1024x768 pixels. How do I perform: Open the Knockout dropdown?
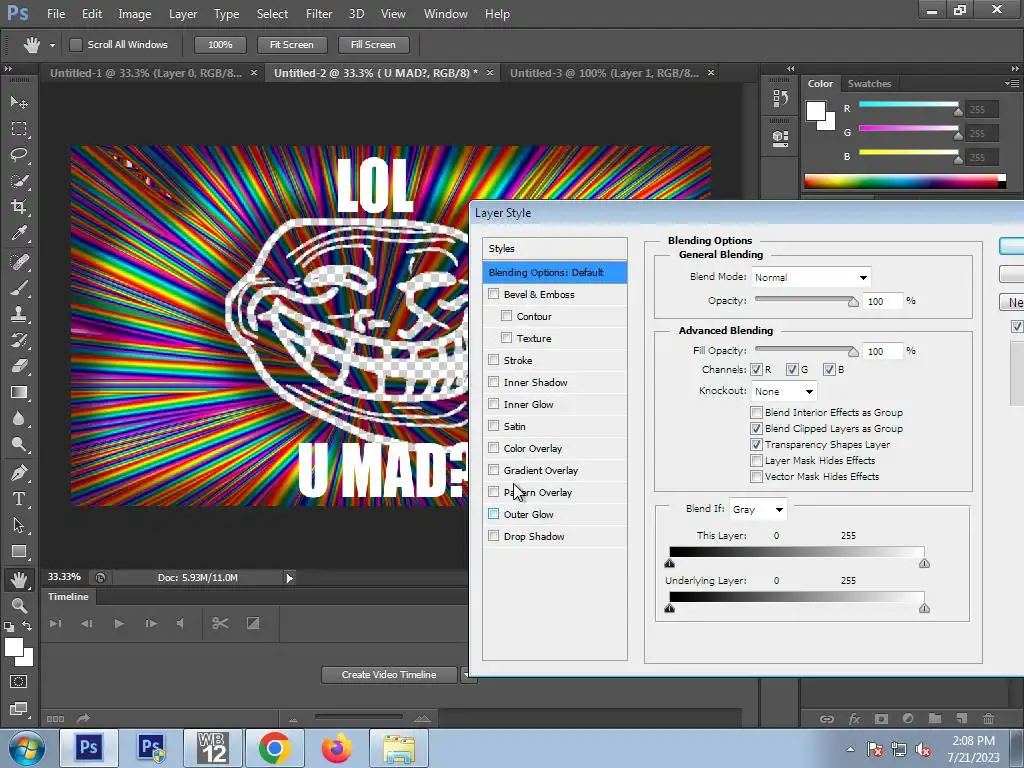(x=784, y=391)
